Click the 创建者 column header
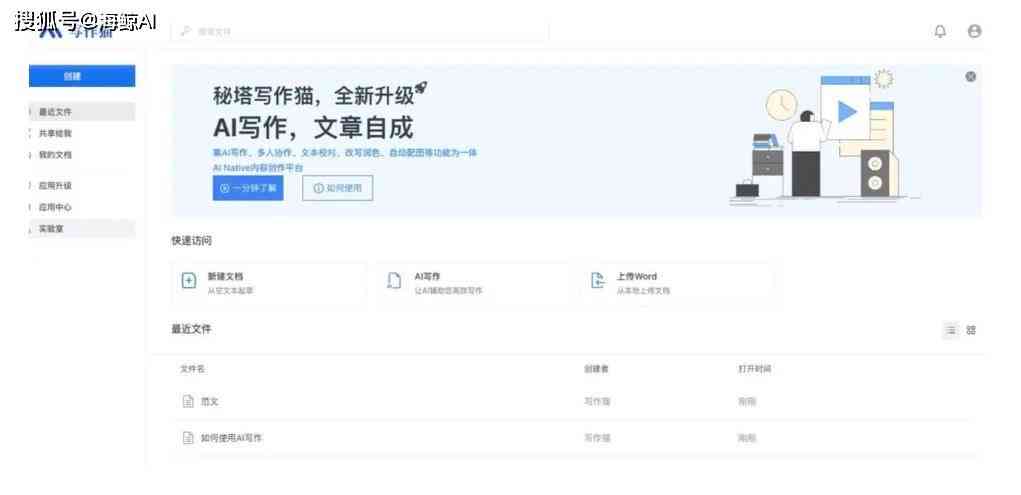Viewport: 1021px width, 495px height. [596, 369]
